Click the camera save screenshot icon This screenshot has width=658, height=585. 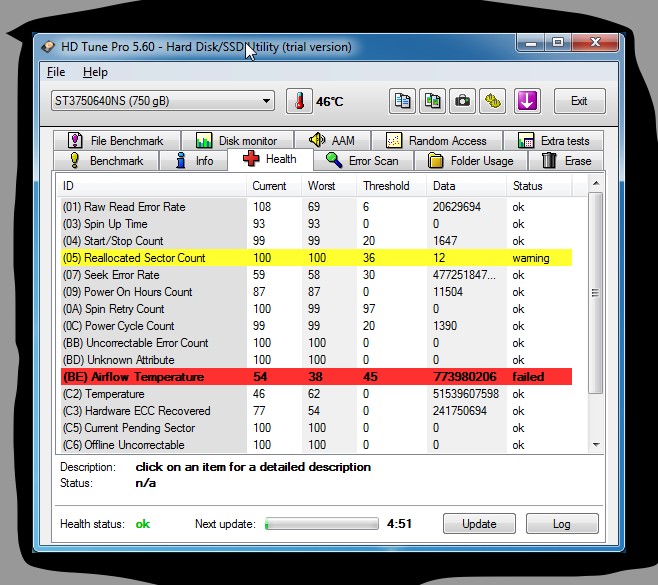462,101
